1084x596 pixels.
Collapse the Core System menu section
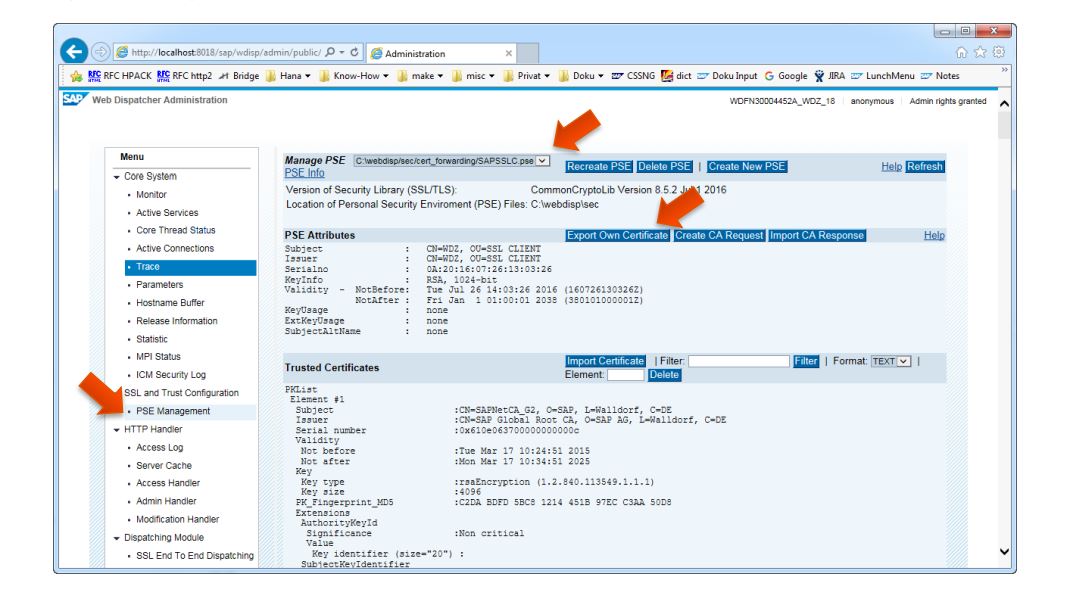pyautogui.click(x=117, y=177)
